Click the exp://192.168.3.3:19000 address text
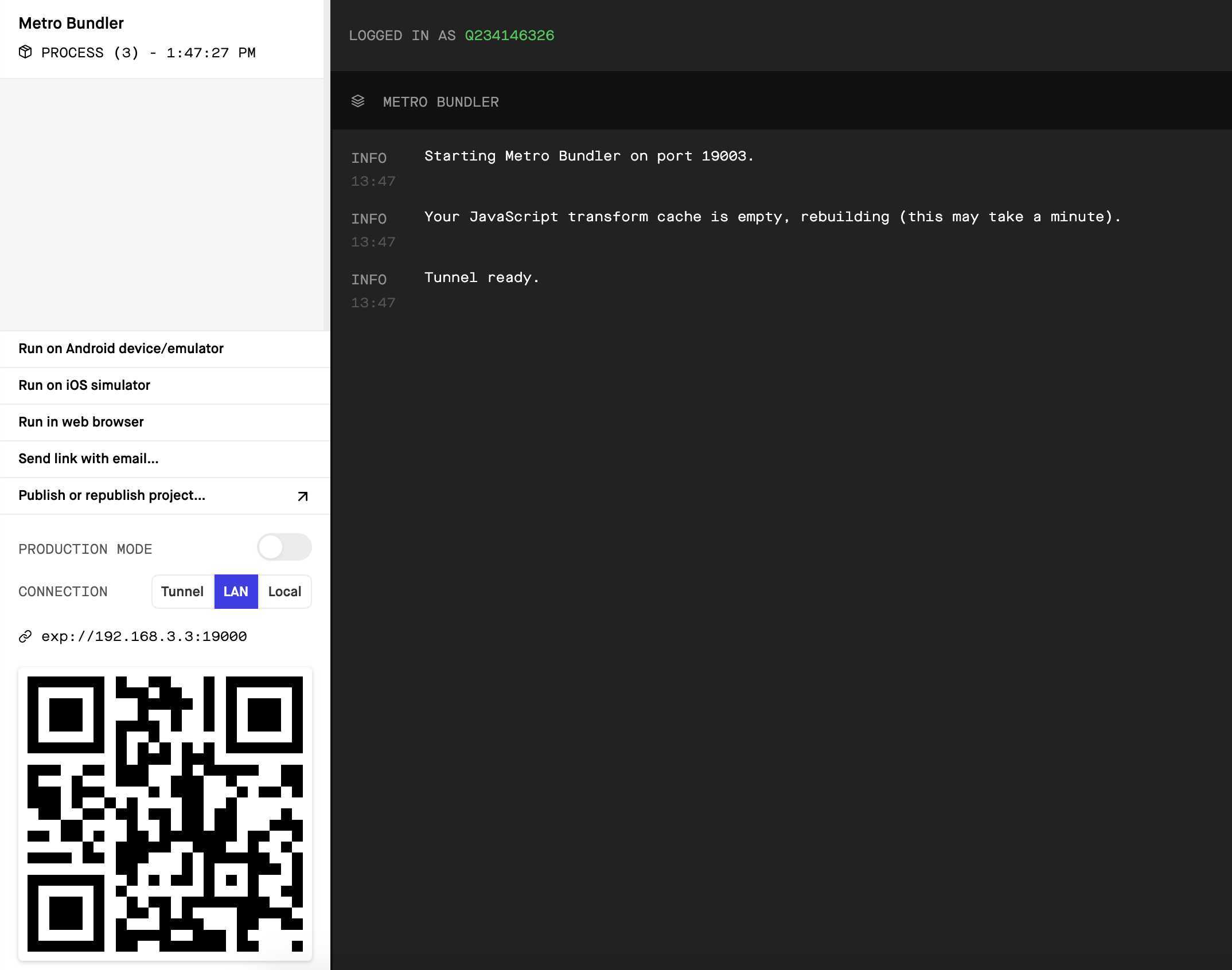The width and height of the screenshot is (1232, 970). click(144, 637)
